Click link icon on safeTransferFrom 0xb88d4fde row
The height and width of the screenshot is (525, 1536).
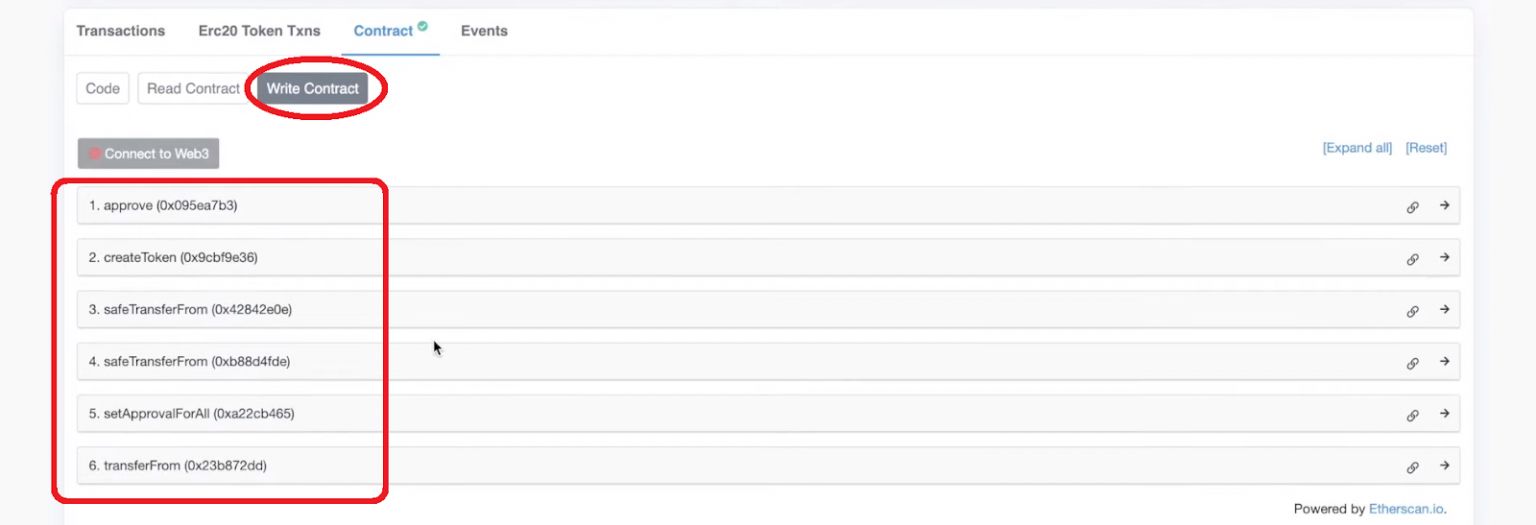point(1413,363)
